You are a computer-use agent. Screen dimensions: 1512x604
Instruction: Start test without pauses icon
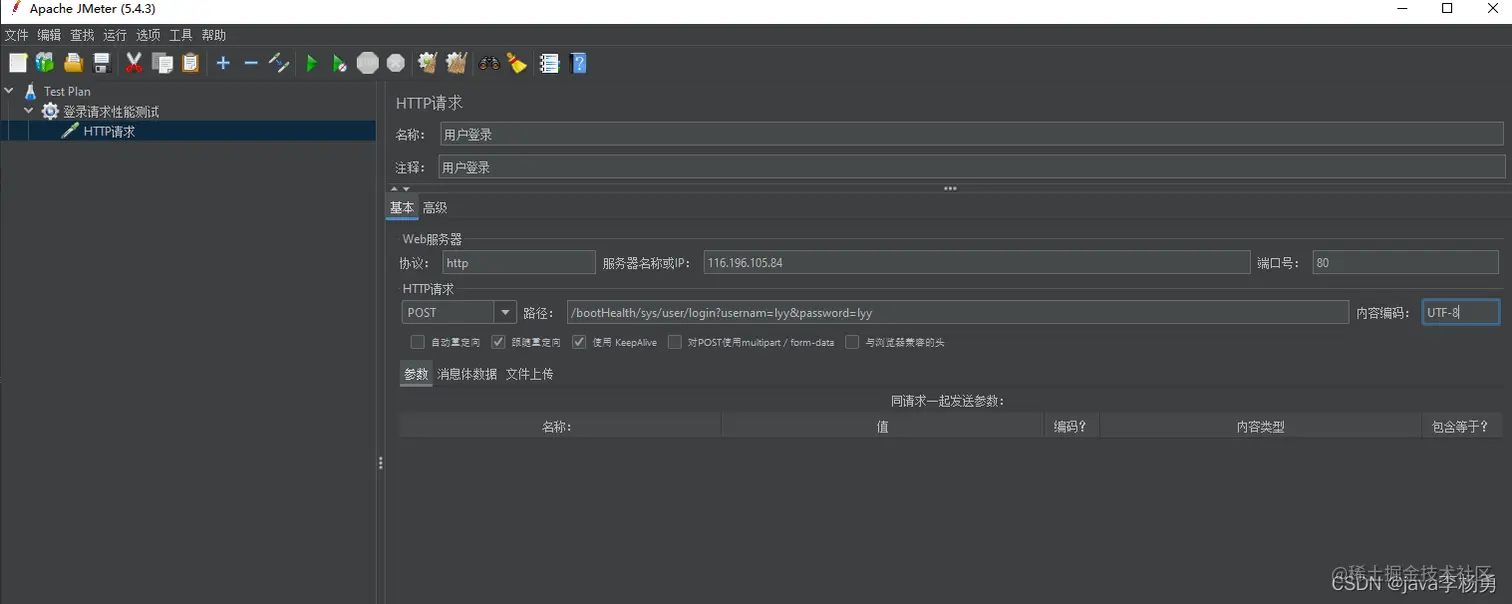pos(340,63)
